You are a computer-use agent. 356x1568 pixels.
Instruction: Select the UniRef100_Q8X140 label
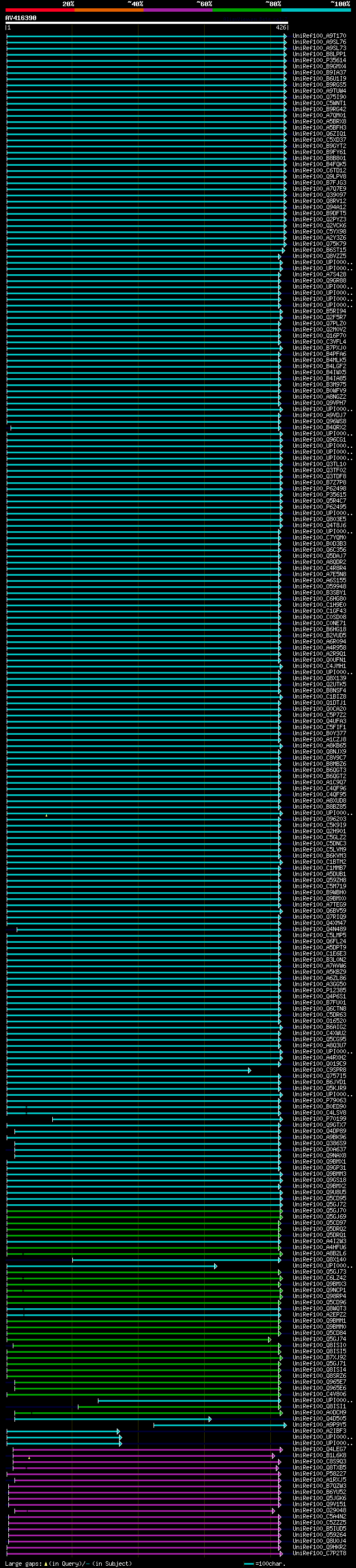coord(319,1260)
